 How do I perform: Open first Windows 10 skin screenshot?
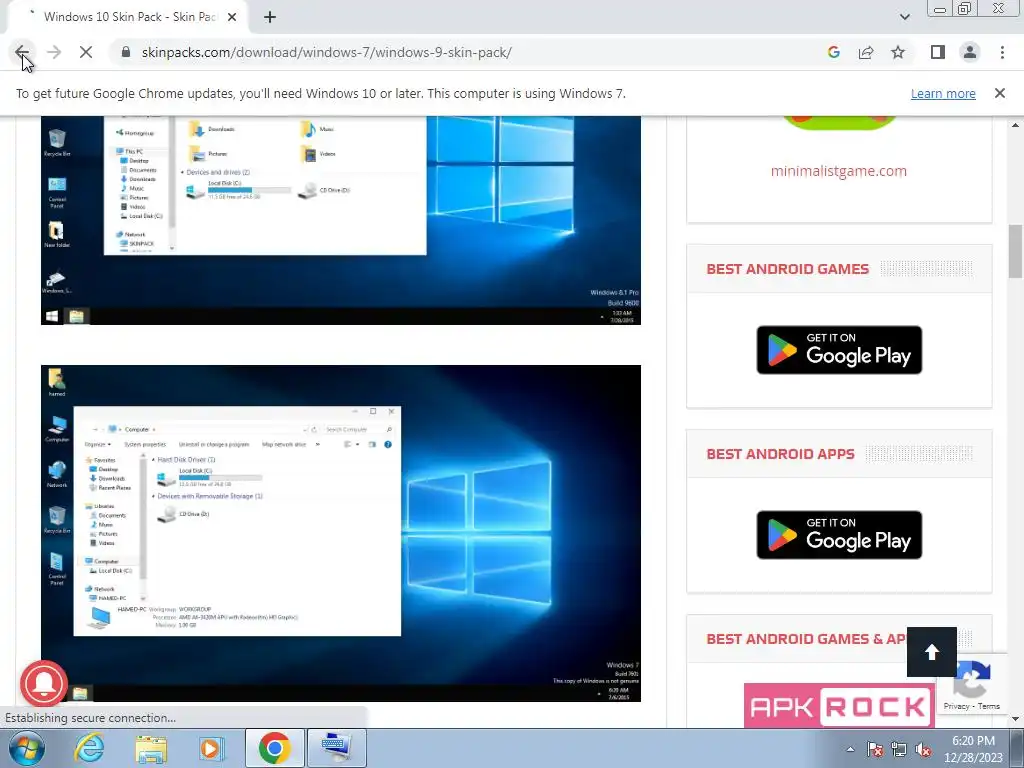[x=341, y=220]
